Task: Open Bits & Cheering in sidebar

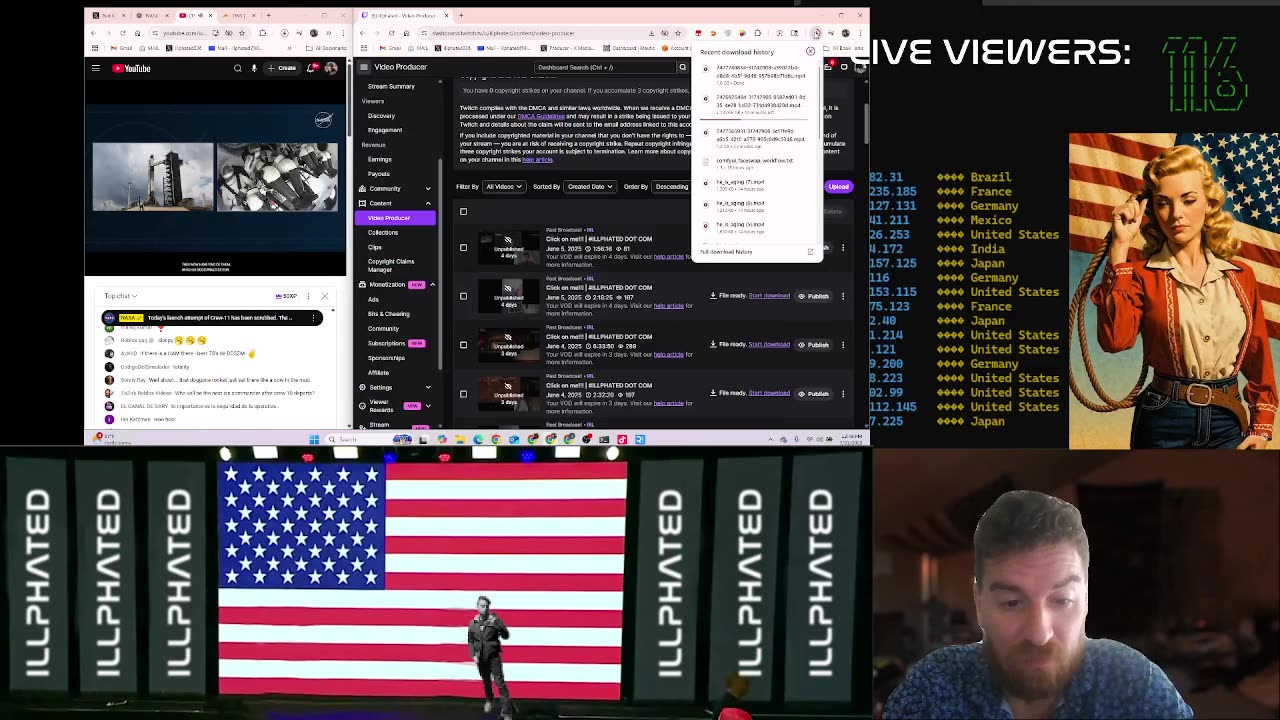Action: click(x=388, y=313)
